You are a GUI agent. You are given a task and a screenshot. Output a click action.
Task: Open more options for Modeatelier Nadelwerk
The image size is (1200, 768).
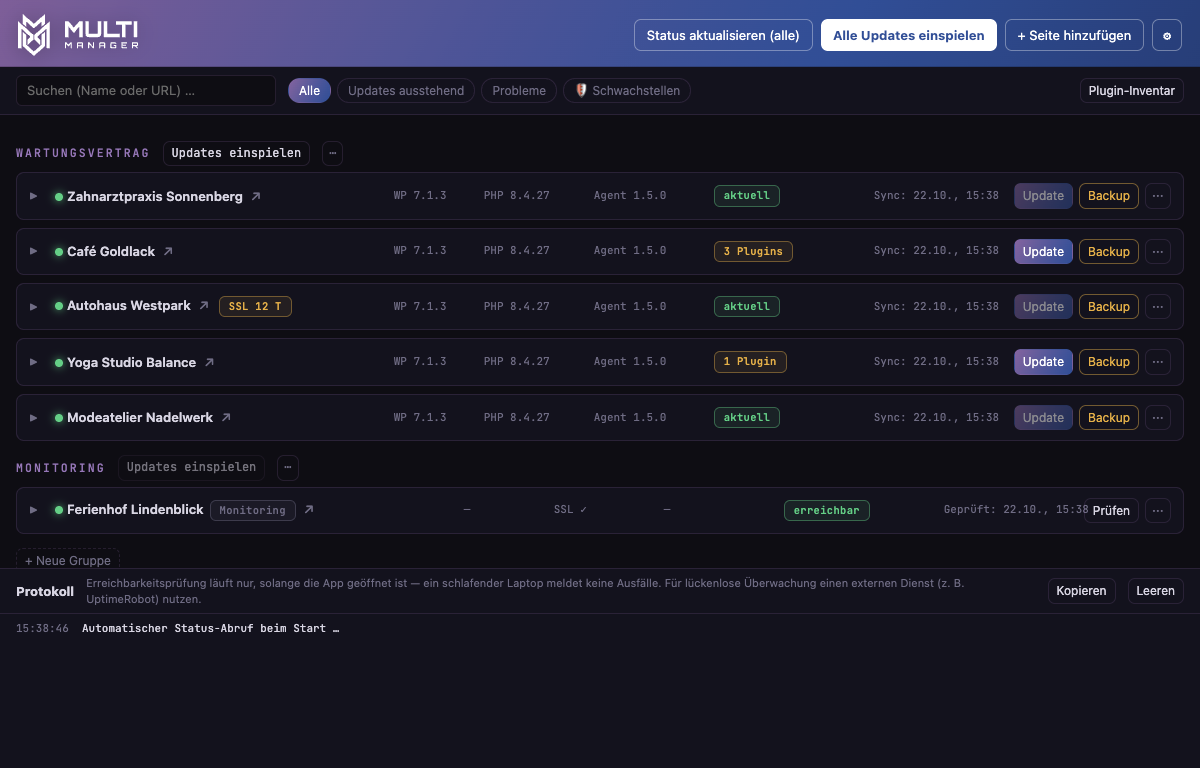point(1158,418)
